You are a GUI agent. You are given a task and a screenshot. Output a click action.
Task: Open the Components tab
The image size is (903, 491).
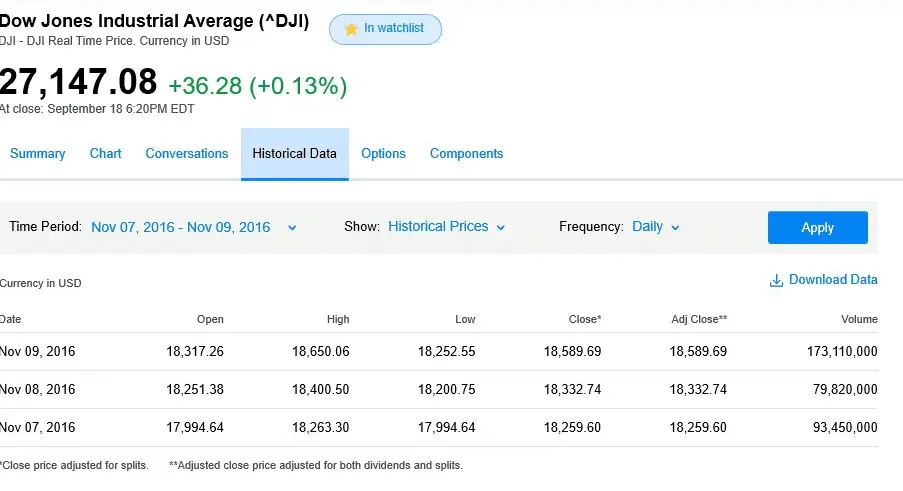(466, 154)
